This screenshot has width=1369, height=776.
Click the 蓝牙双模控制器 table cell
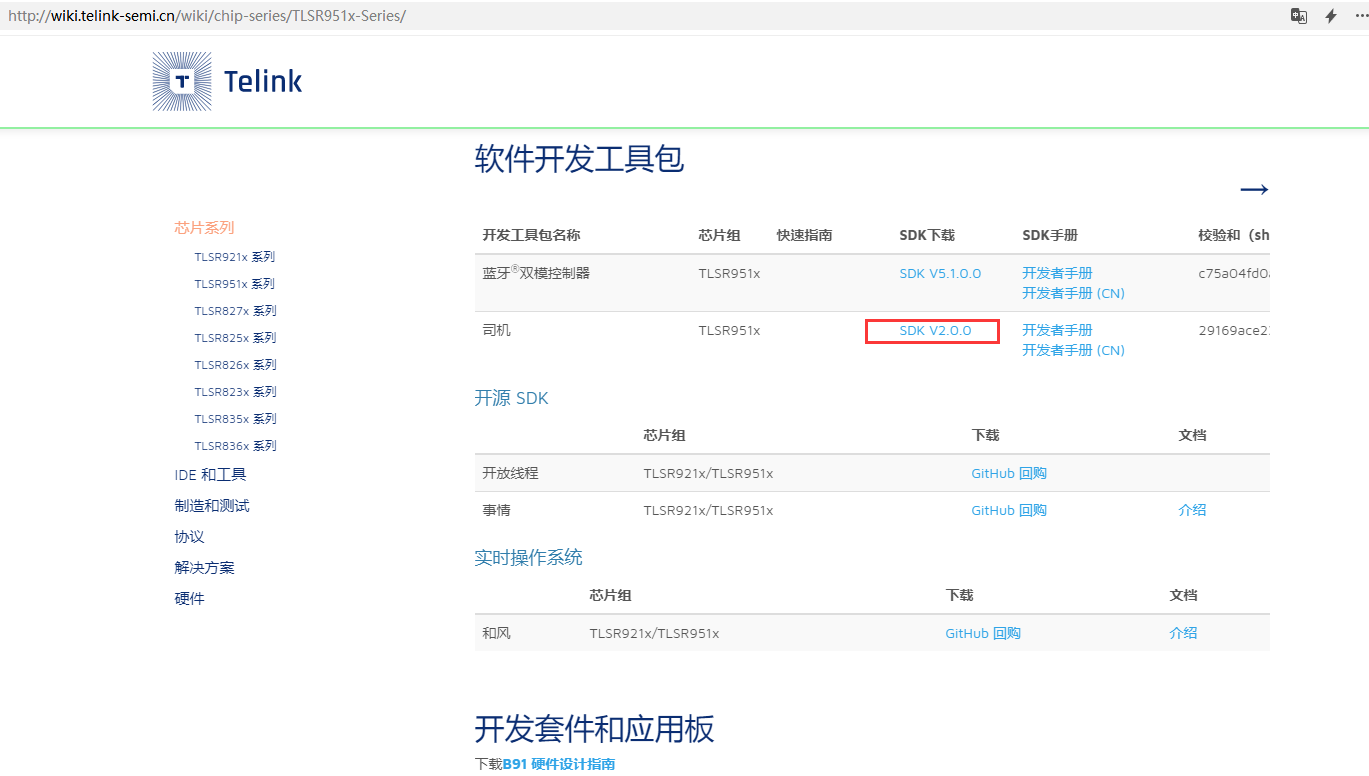(536, 273)
